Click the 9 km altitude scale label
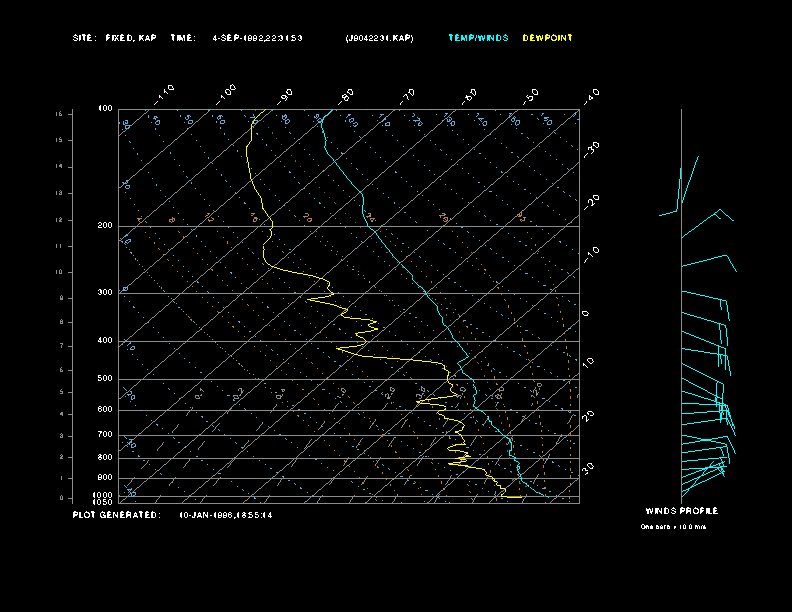The height and width of the screenshot is (612, 792). (62, 298)
